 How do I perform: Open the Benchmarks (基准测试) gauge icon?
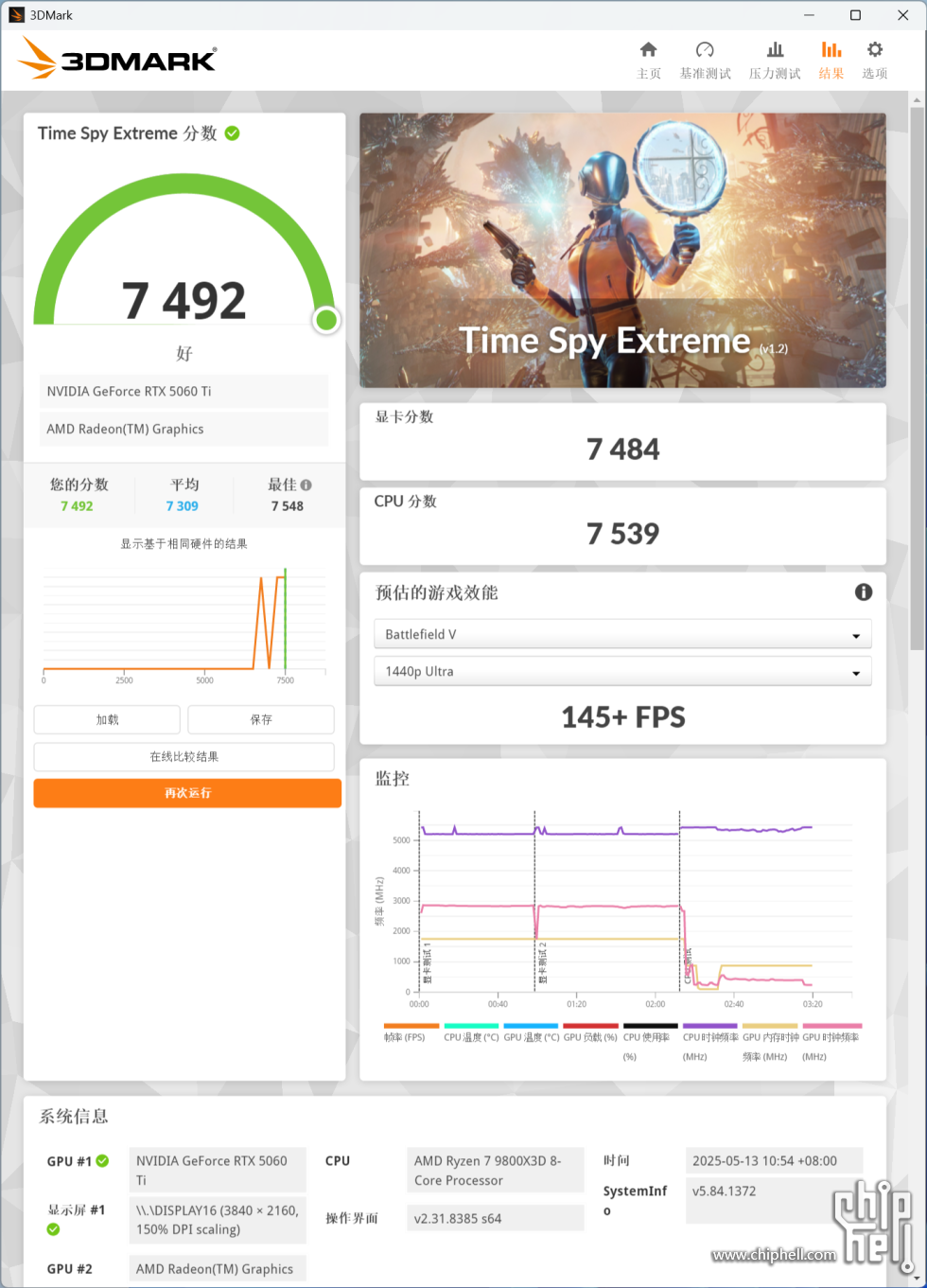click(705, 49)
